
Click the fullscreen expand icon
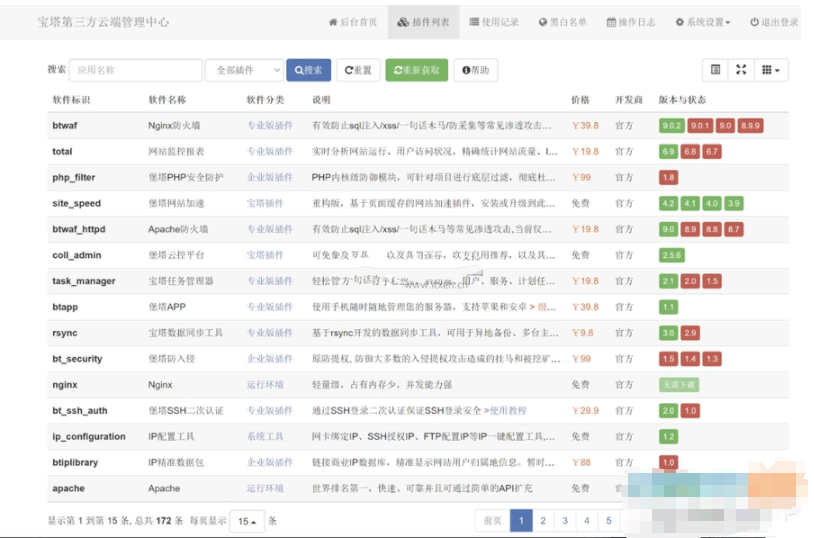[x=741, y=70]
